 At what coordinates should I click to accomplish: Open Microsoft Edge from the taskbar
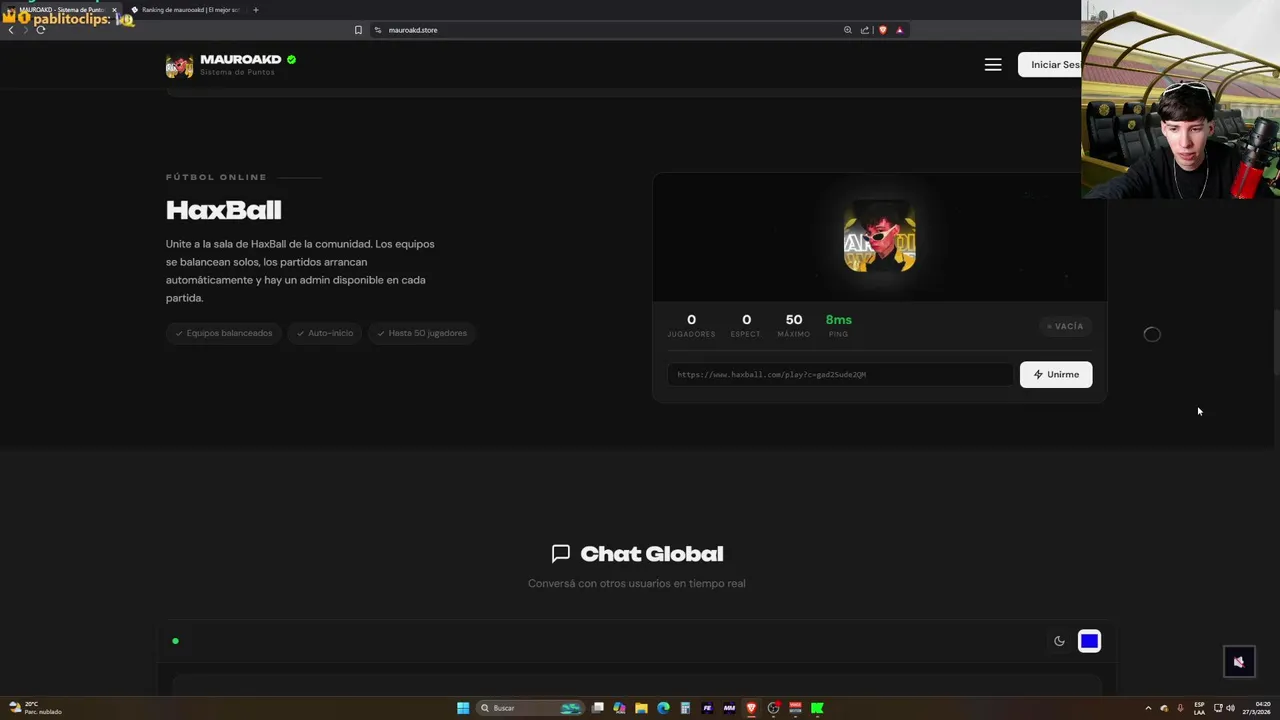(663, 708)
